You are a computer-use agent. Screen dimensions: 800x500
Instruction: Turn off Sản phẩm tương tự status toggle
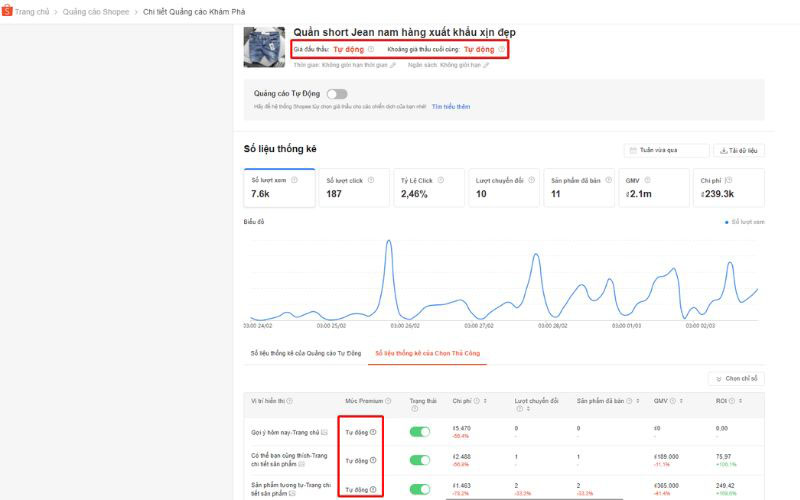pos(420,489)
